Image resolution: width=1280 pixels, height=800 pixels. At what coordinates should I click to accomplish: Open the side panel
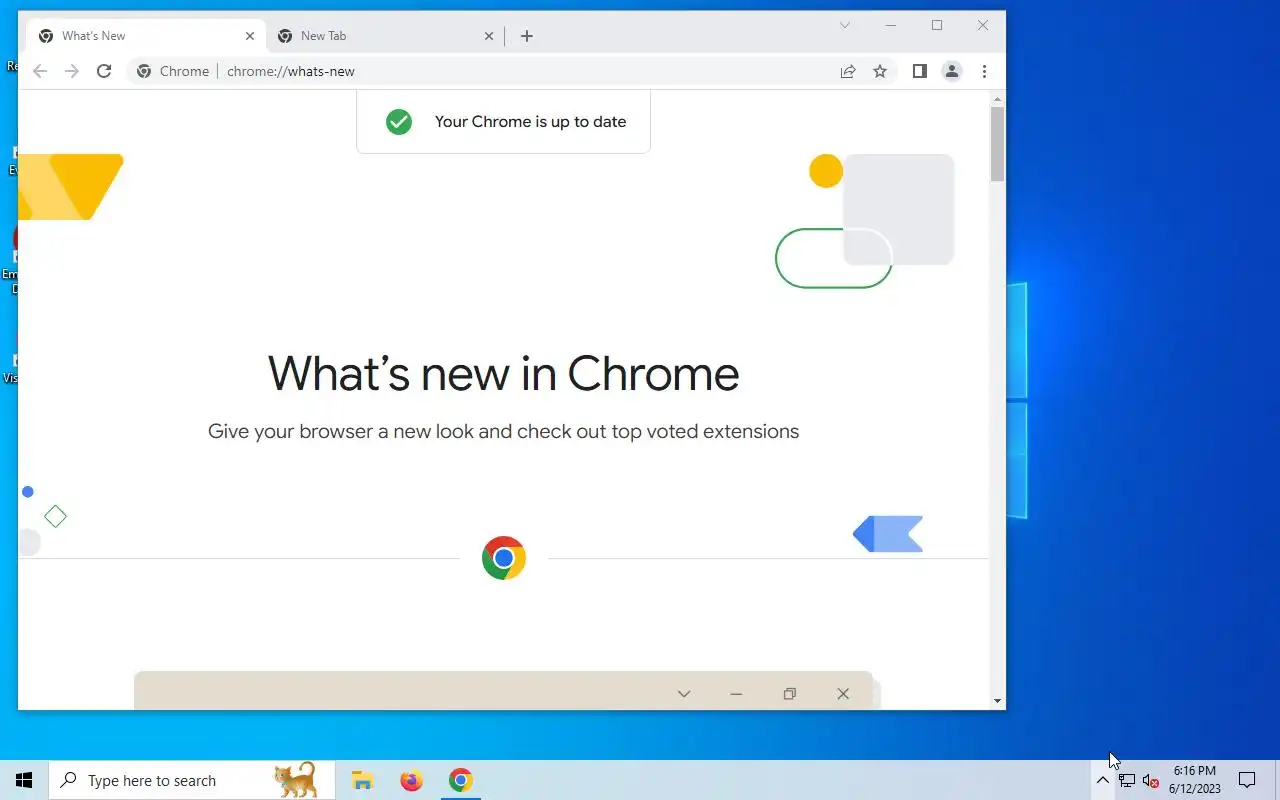click(920, 71)
